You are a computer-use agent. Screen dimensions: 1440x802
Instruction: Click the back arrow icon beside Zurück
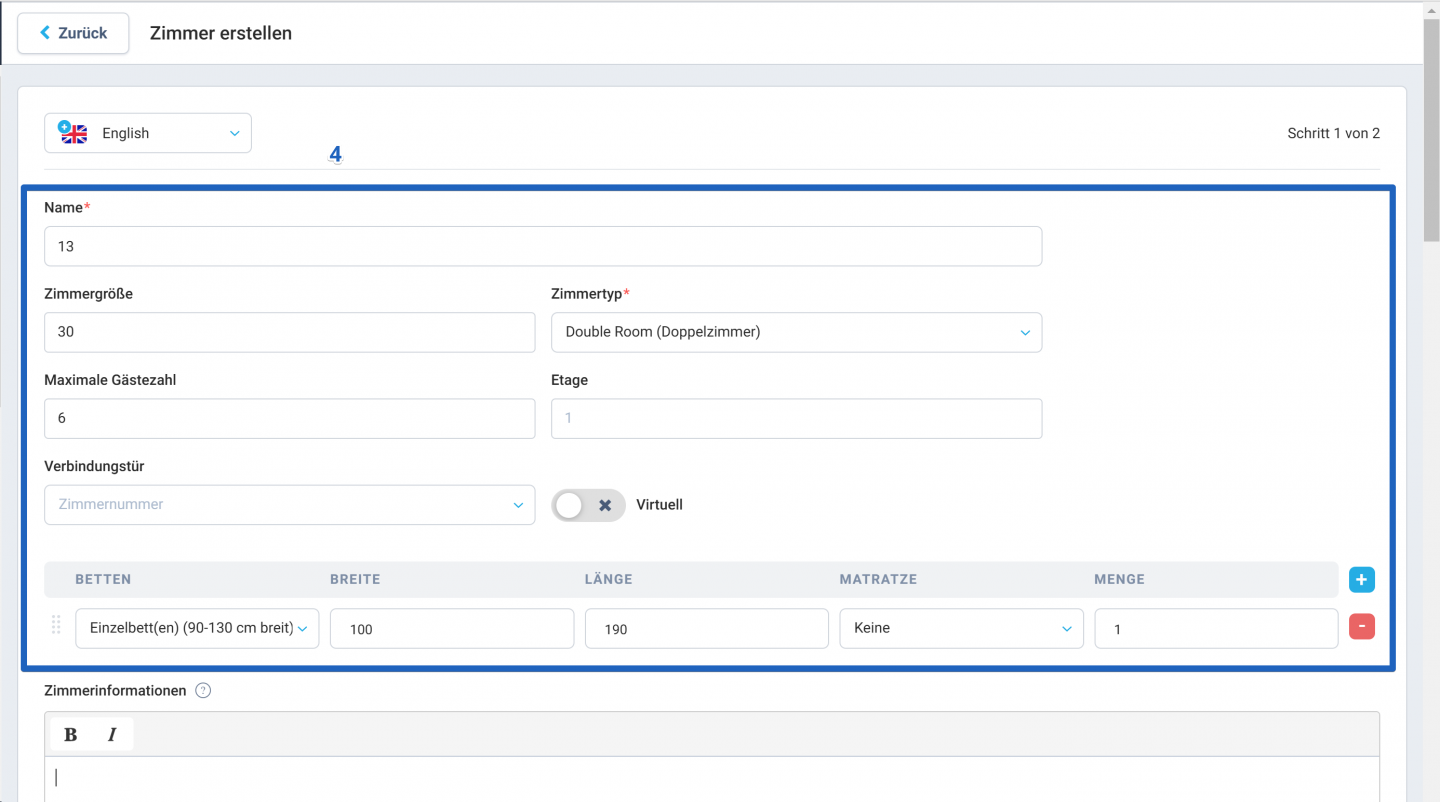point(45,33)
